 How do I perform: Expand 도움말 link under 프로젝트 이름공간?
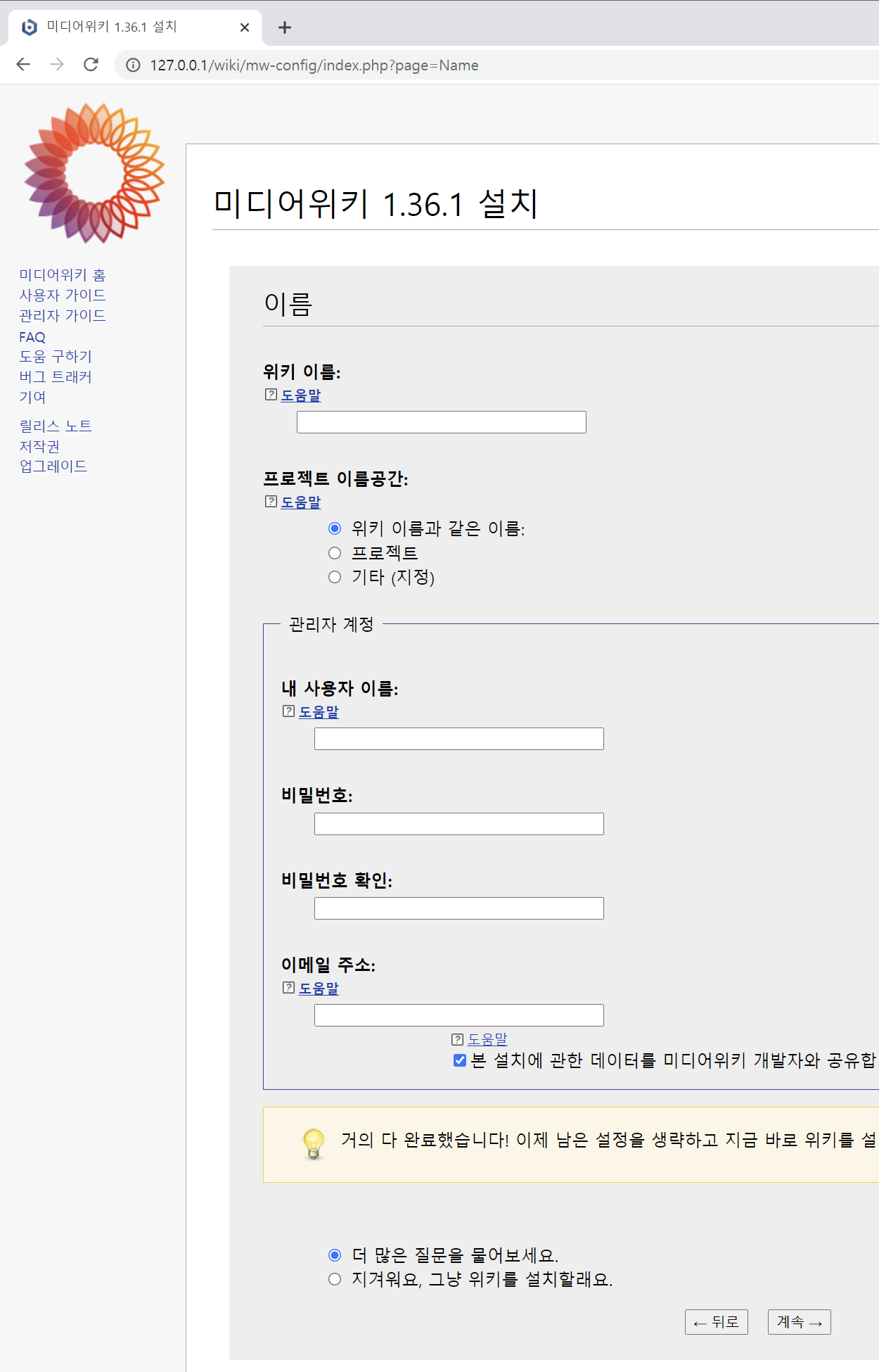pos(301,502)
